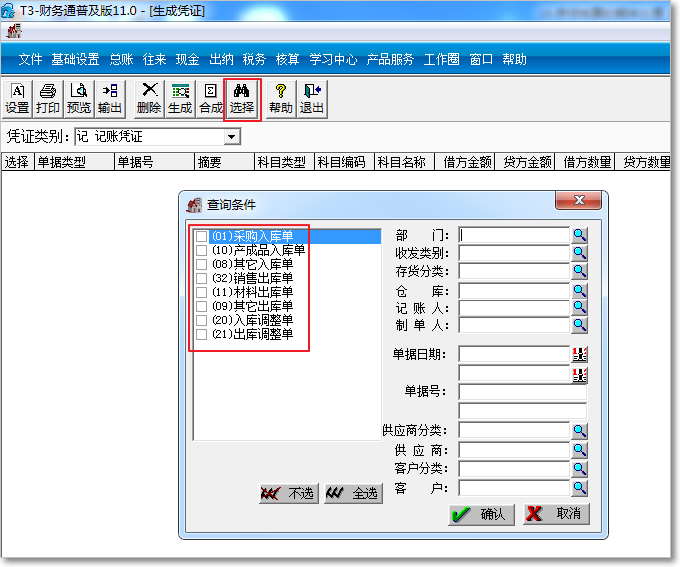Viewport: 680px width, 567px height.
Task: Open calendar for 单据日期 end field
Action: click(579, 374)
